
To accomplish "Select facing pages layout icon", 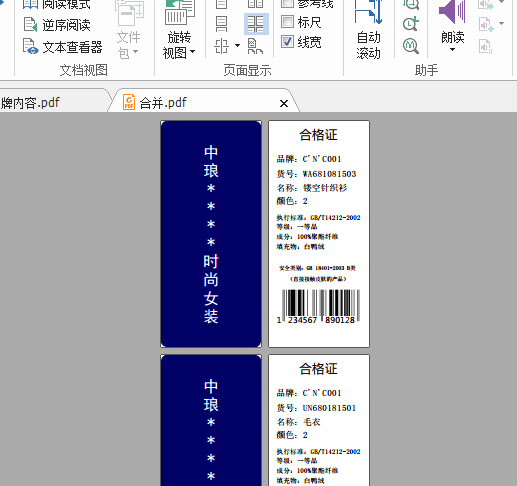I will point(256,4).
